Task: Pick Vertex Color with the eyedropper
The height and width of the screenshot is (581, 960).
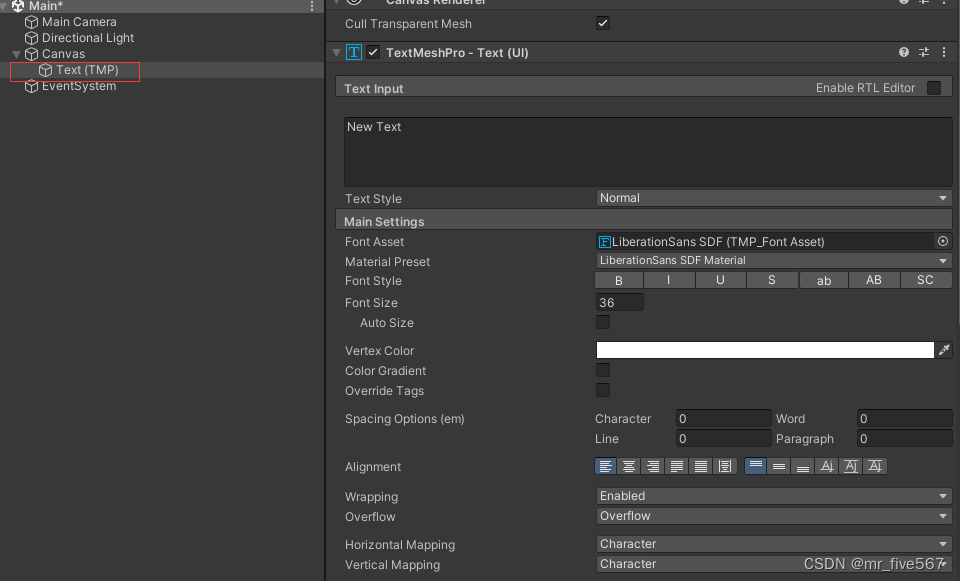Action: (944, 349)
